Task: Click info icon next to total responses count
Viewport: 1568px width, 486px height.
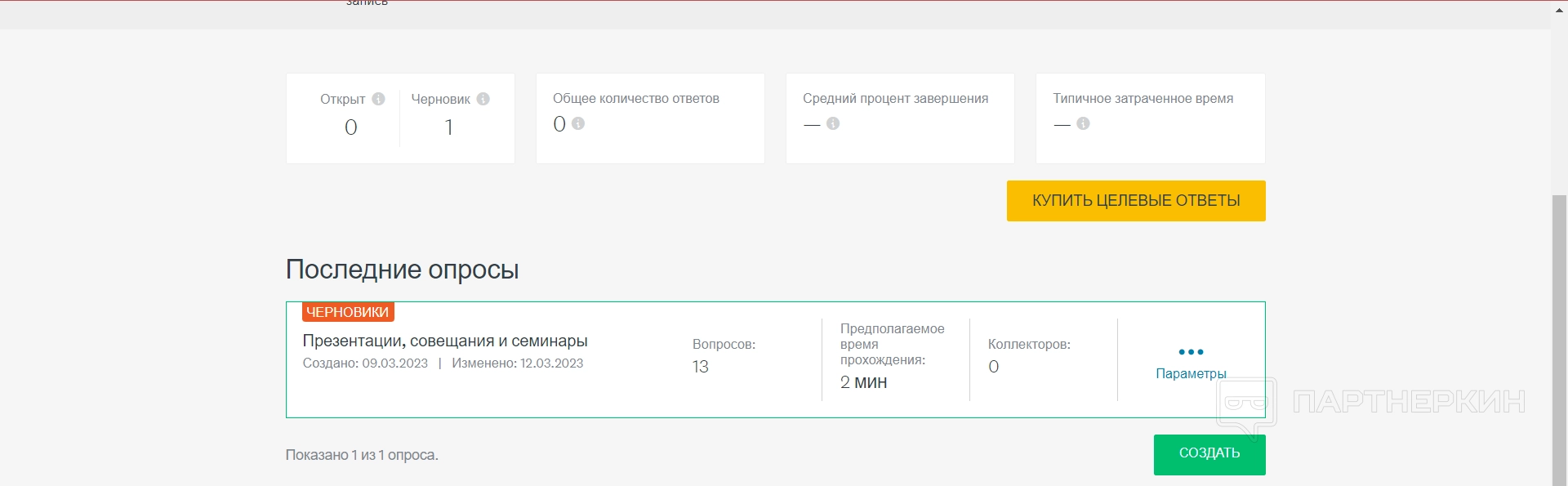Action: pos(578,123)
